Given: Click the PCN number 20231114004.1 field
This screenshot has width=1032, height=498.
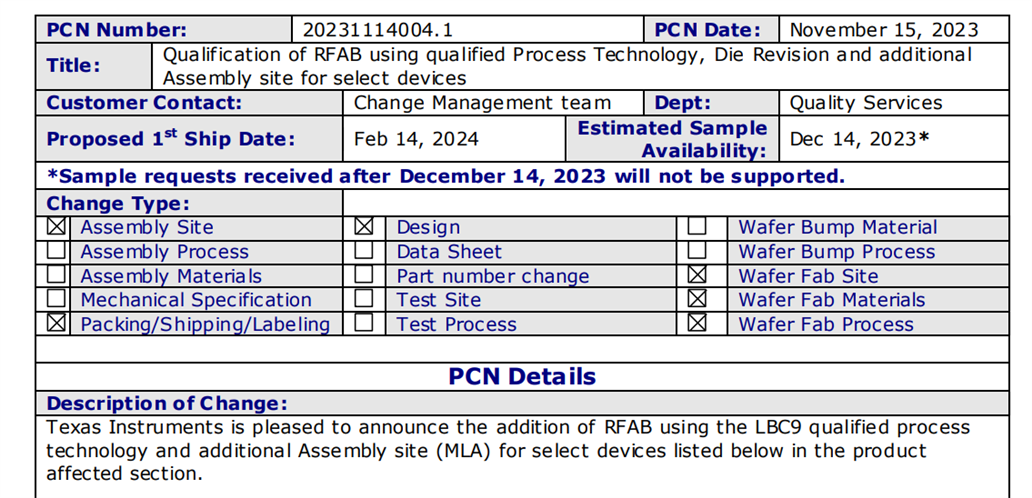Looking at the screenshot, I should pos(468,30).
